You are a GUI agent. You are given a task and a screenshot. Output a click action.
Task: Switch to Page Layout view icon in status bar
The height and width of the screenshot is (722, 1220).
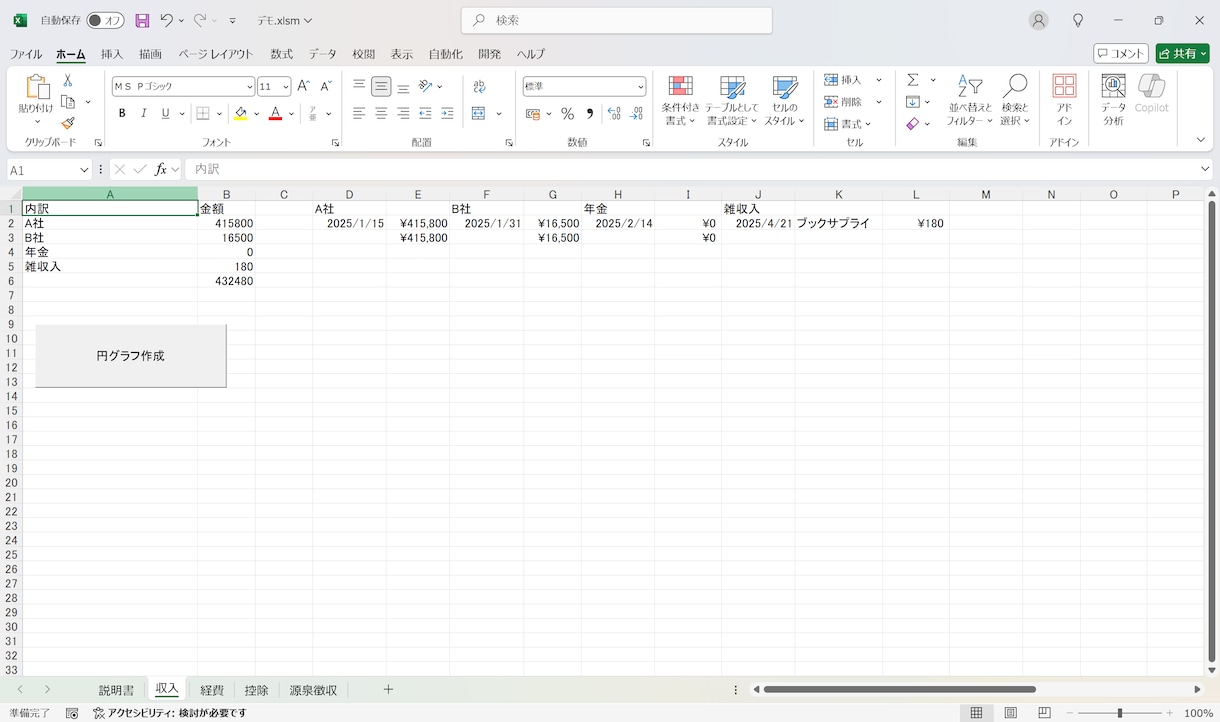1011,713
